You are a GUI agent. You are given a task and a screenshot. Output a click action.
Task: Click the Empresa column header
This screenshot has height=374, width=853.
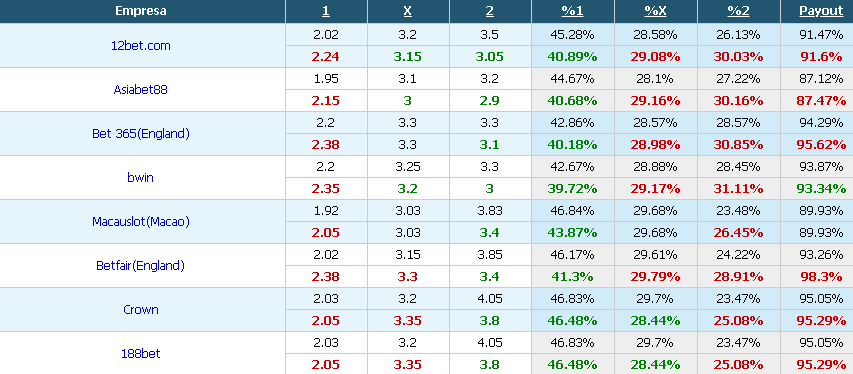pos(141,11)
